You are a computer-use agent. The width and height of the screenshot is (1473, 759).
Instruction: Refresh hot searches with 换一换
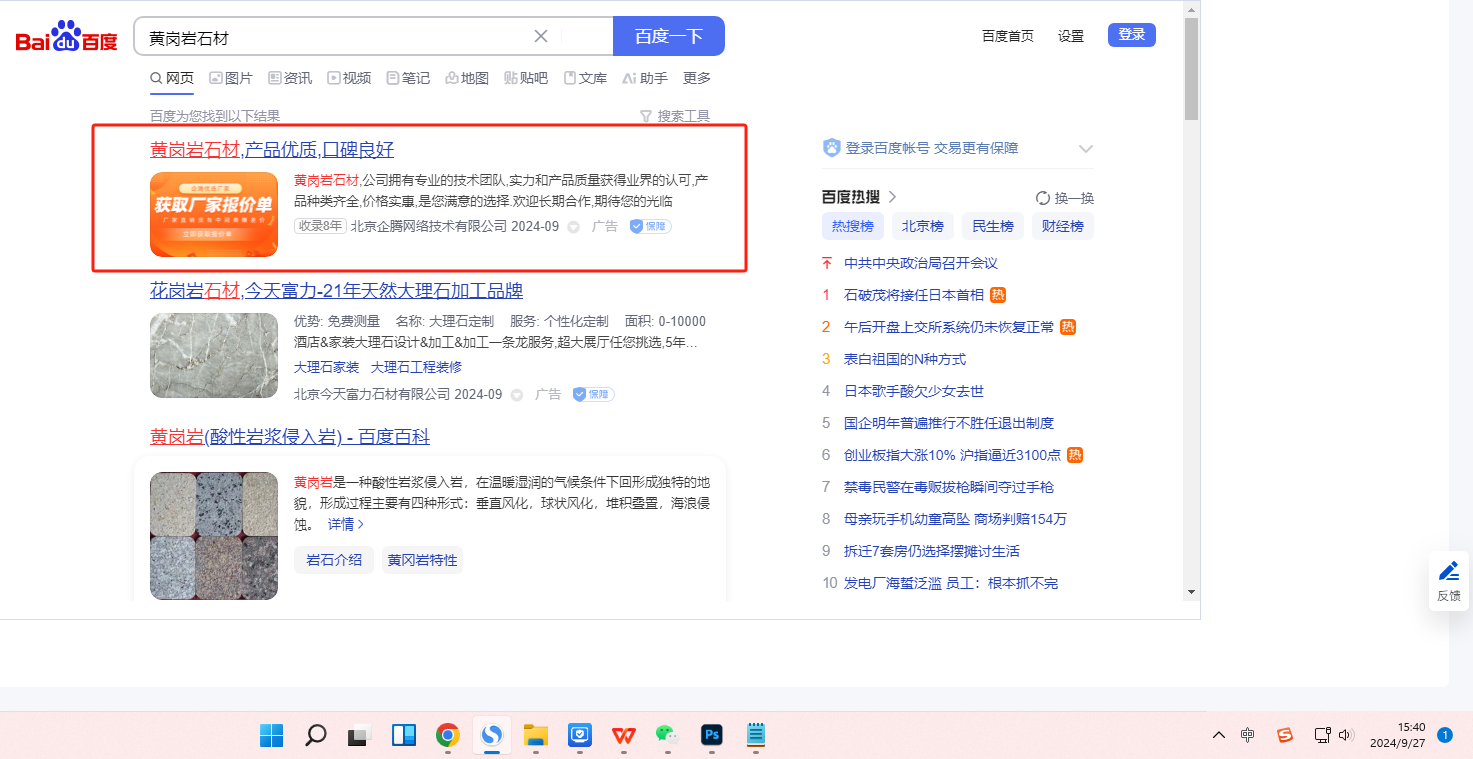1065,198
